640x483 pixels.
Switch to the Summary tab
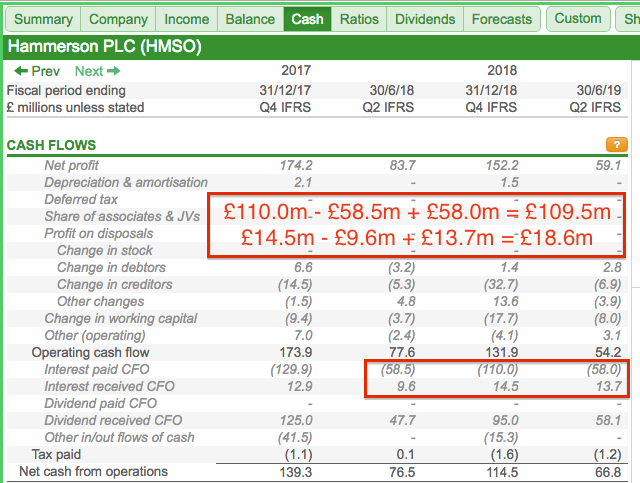coord(43,19)
